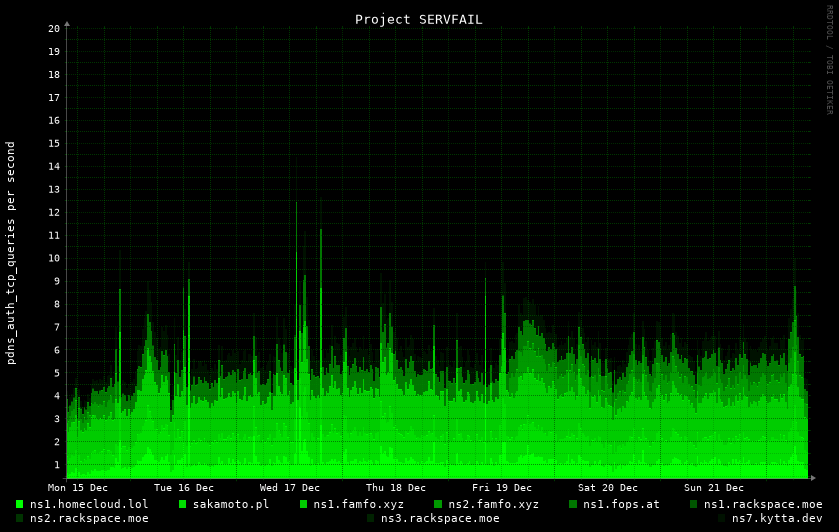The height and width of the screenshot is (532, 839).
Task: Click the ns1.rackspace.moe legend color swatch
Action: (x=693, y=504)
